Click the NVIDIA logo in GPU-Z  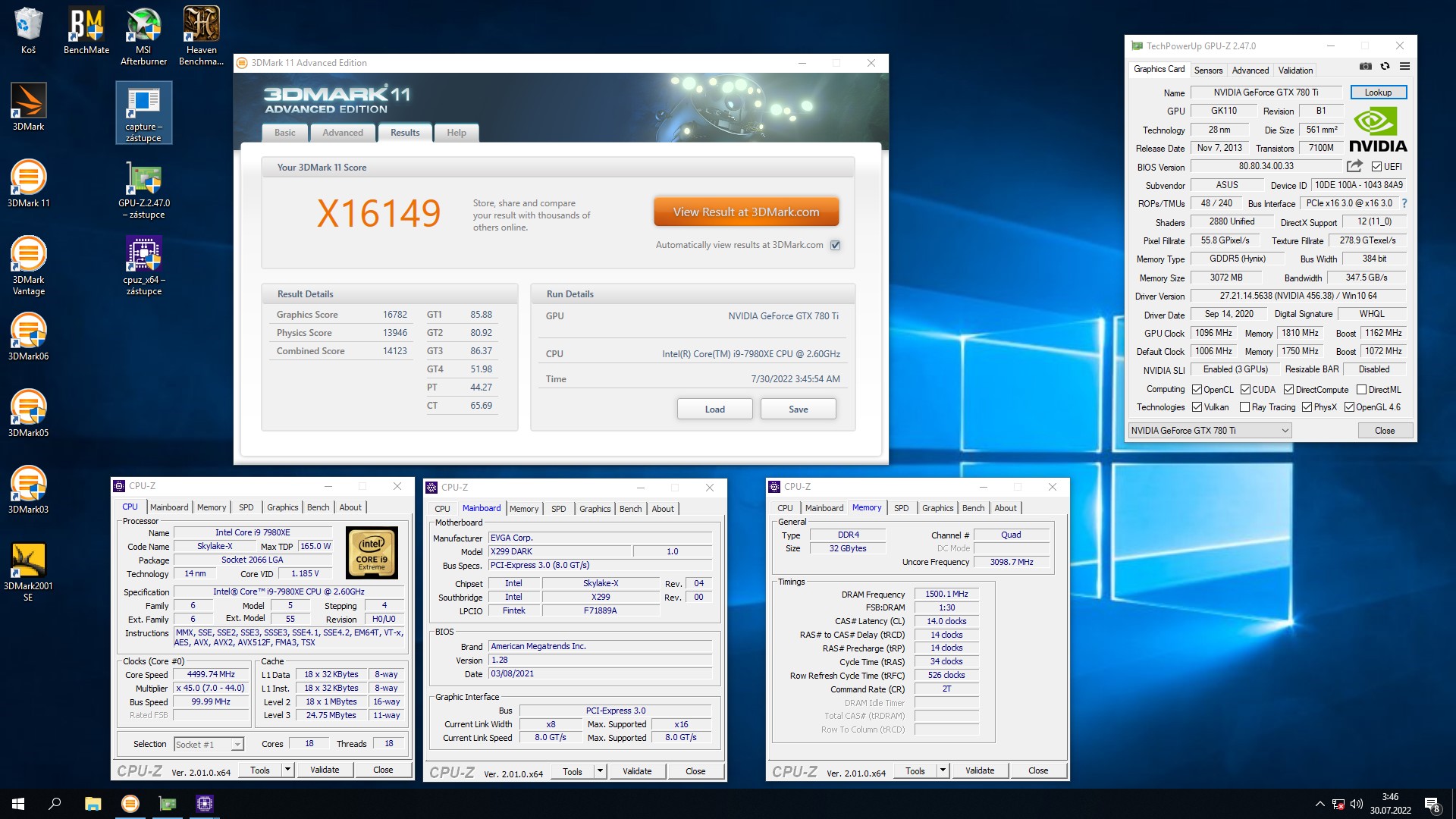[x=1377, y=130]
